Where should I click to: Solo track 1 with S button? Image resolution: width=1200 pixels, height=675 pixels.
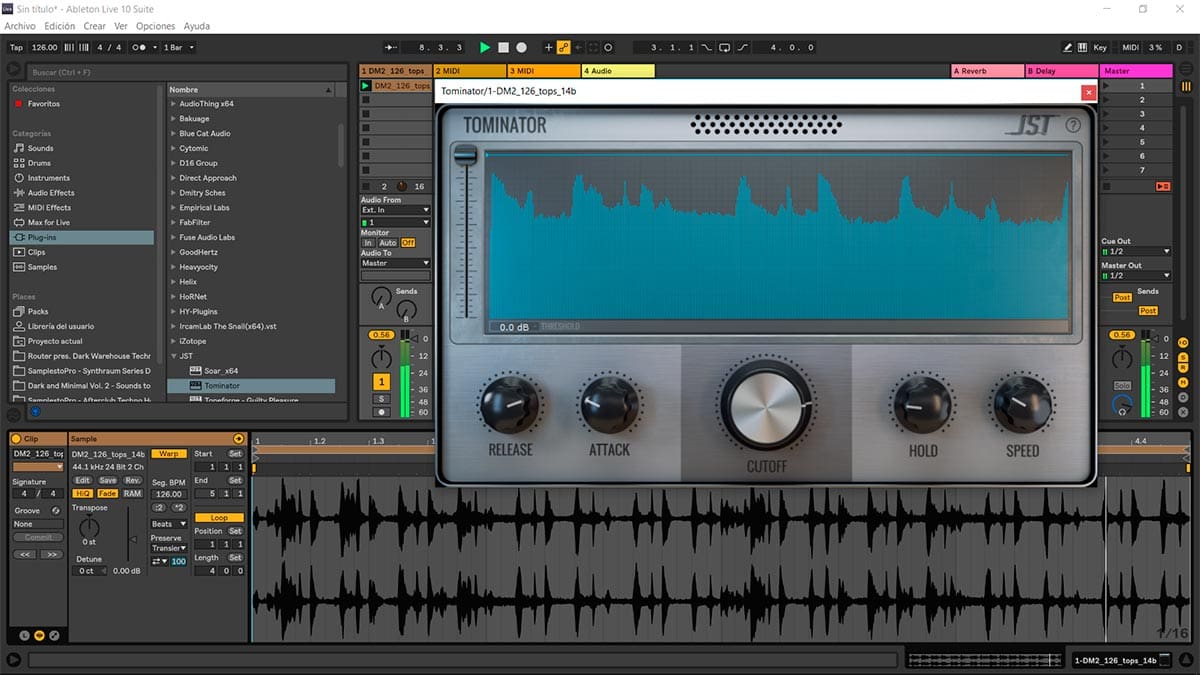pos(381,398)
